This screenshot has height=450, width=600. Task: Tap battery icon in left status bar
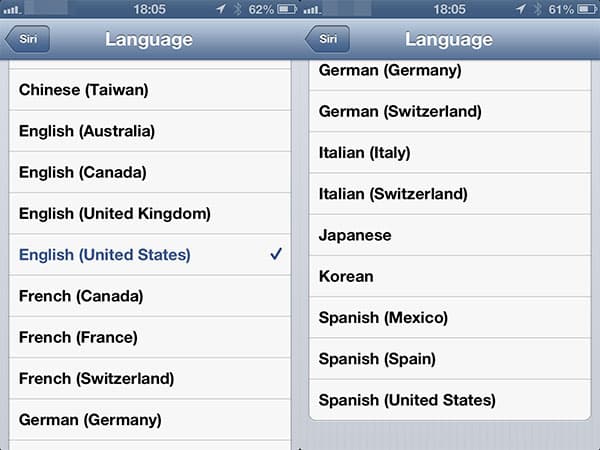coord(287,9)
